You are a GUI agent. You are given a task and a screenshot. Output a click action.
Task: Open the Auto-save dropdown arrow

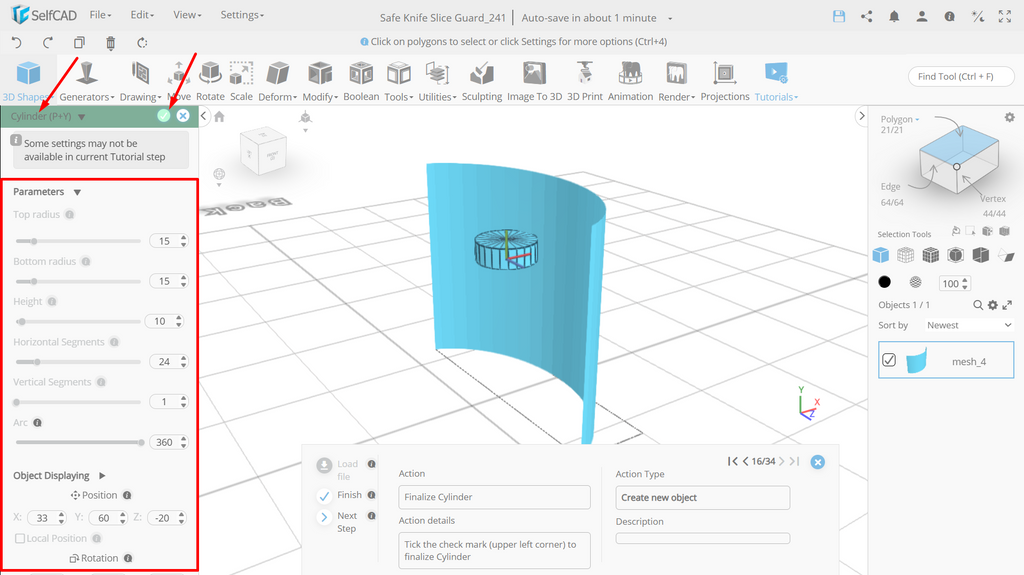pos(670,19)
